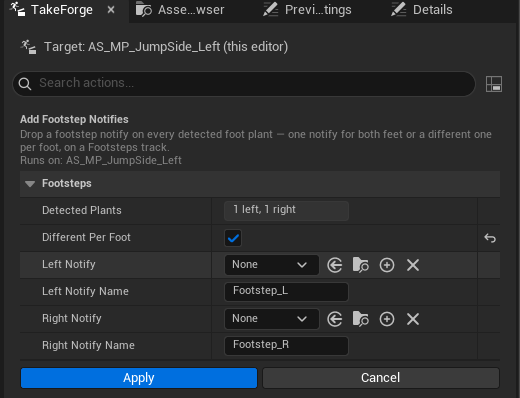Create new asset for Left Notify
Screen dimensions: 520x398
[x=387, y=265]
